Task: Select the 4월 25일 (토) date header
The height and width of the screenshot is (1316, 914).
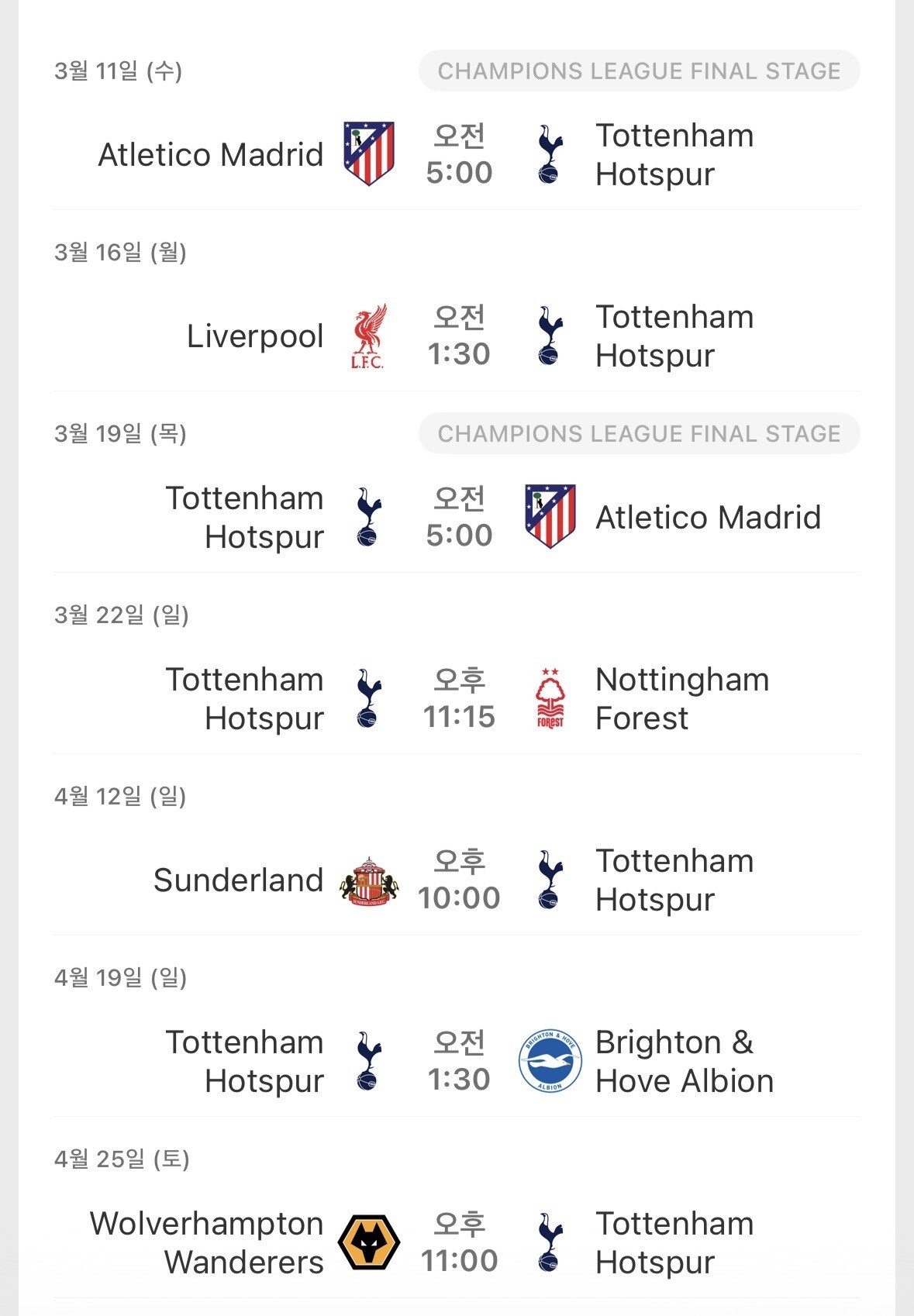Action: (x=122, y=1159)
